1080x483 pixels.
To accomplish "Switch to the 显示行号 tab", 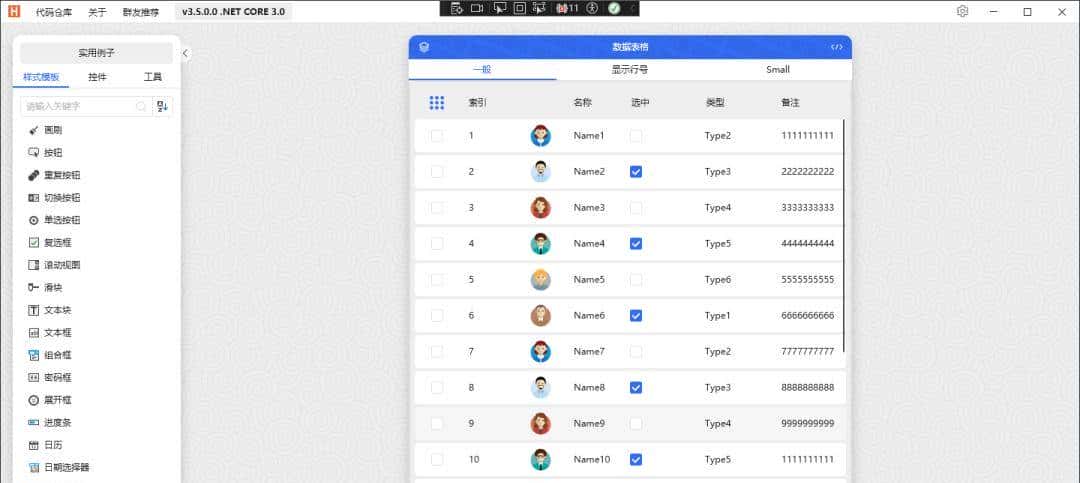I will tap(630, 70).
